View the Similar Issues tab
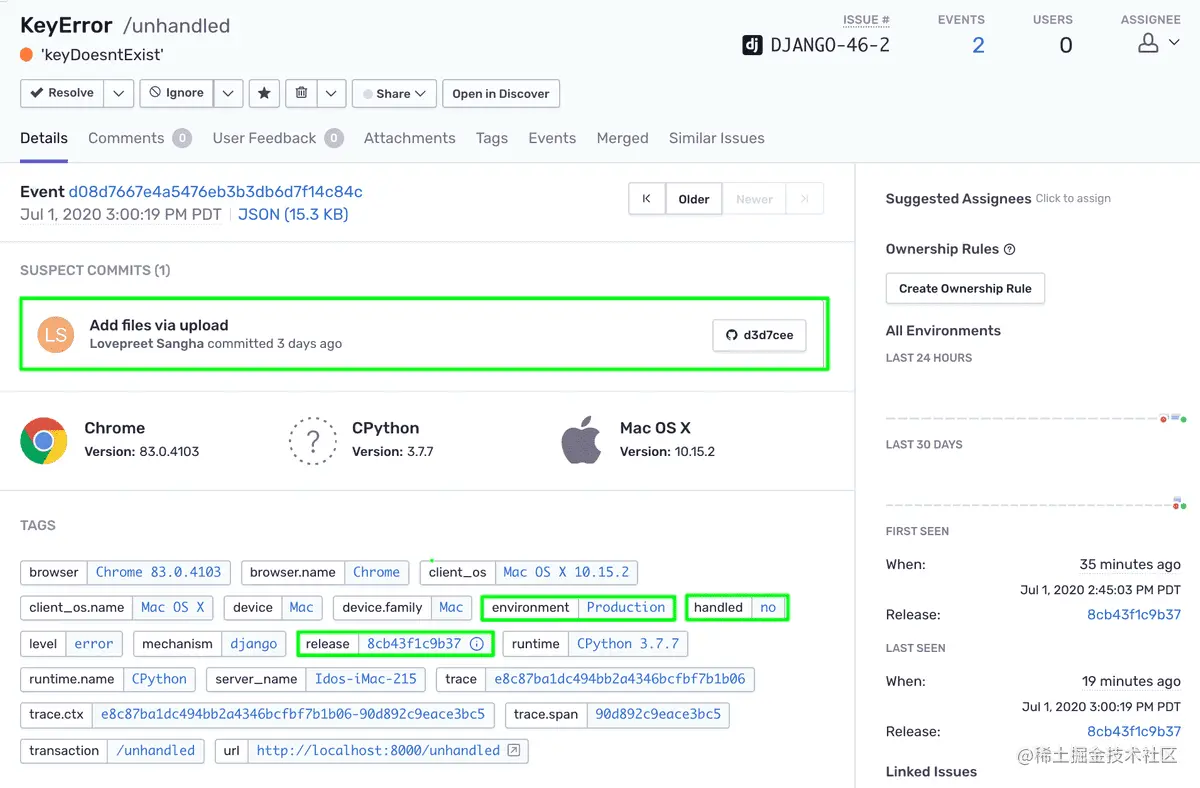This screenshot has height=788, width=1200. pos(716,138)
